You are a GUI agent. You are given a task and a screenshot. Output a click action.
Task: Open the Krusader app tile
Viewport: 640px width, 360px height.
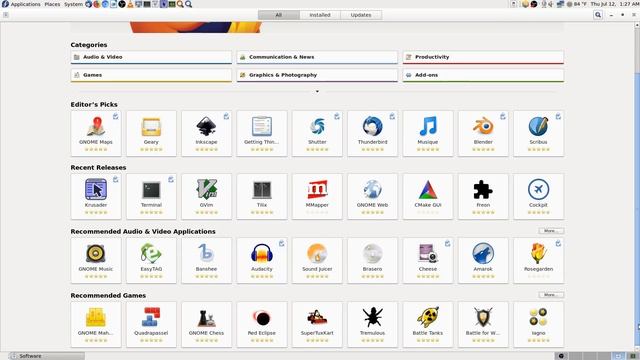(x=96, y=196)
